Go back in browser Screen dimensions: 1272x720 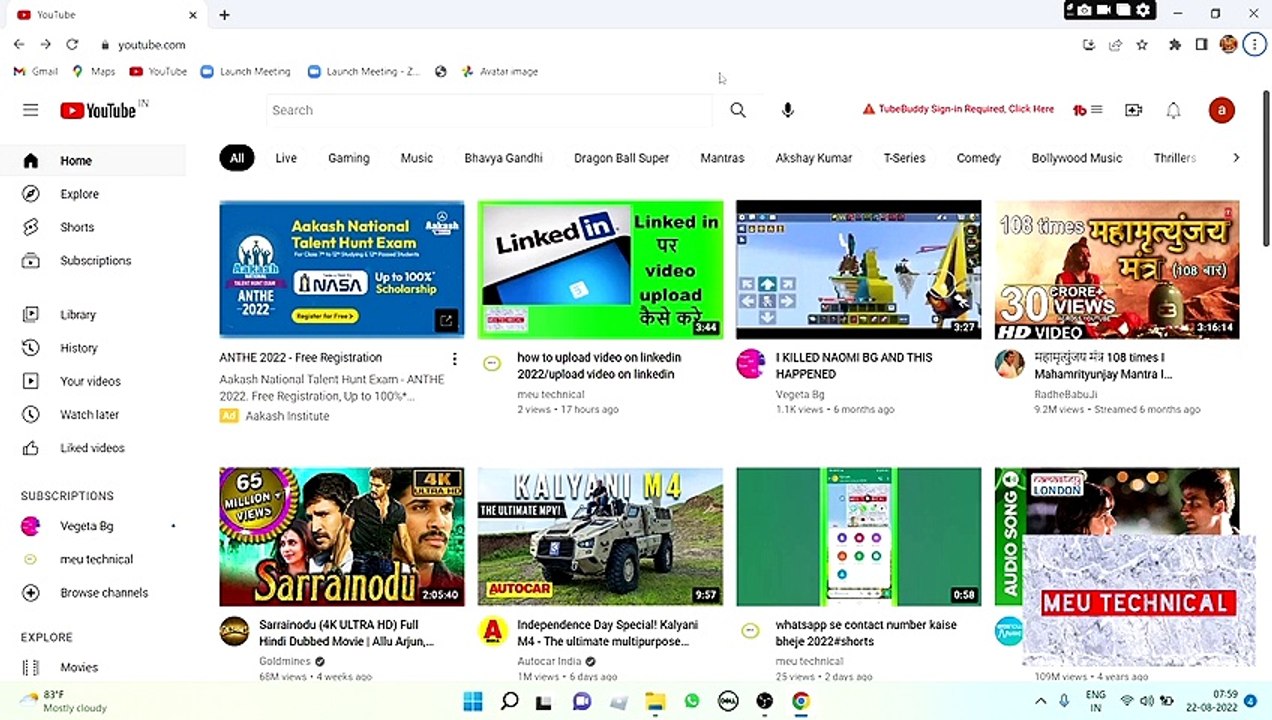click(19, 44)
